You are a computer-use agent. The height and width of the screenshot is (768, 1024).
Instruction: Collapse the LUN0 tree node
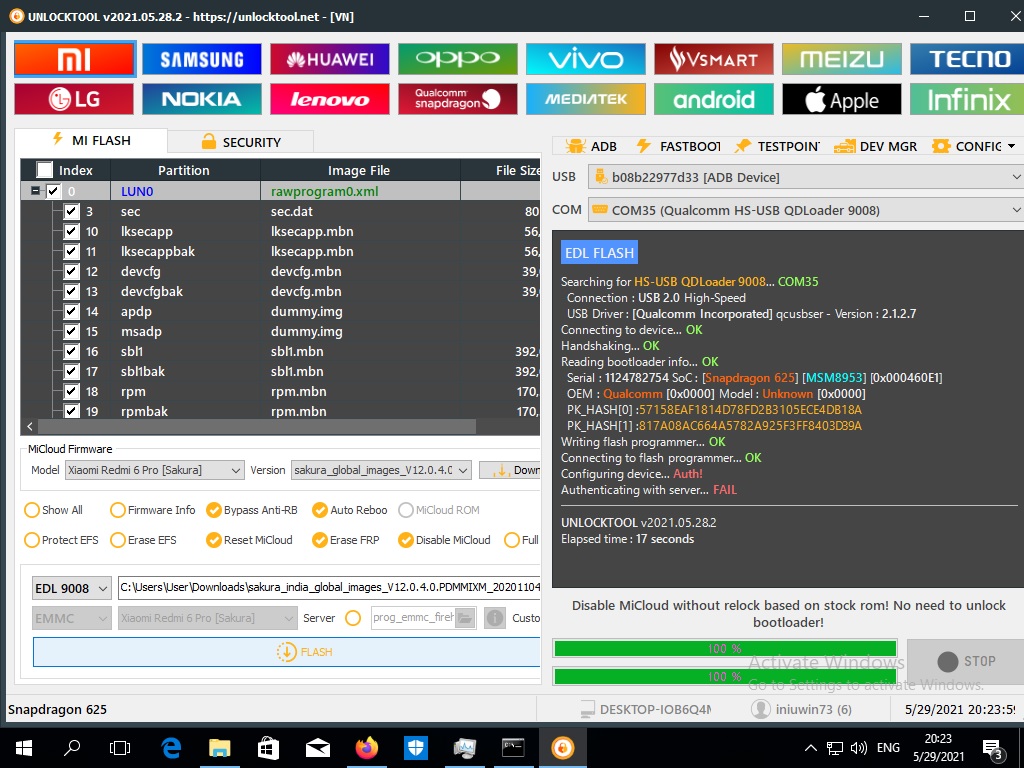pyautogui.click(x=35, y=191)
